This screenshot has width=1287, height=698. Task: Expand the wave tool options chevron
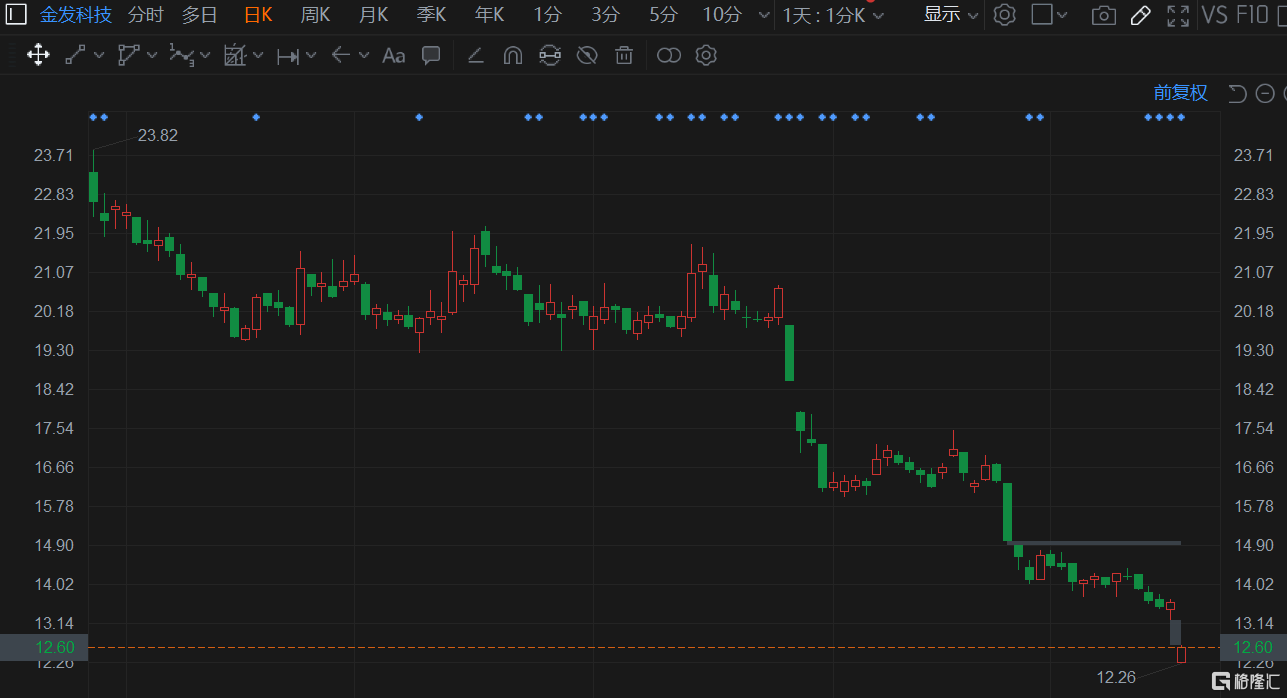click(205, 56)
